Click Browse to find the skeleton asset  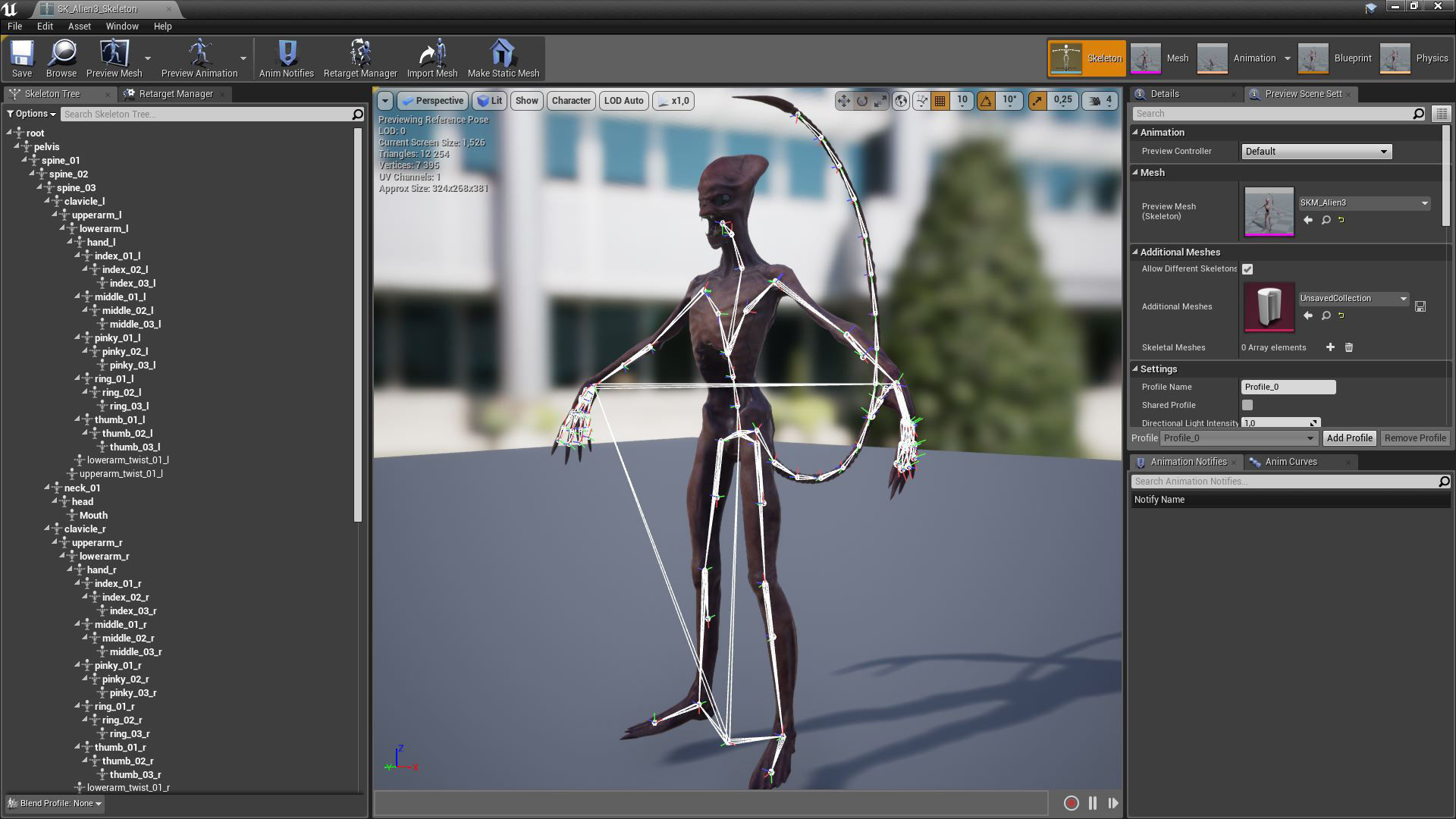[x=61, y=58]
